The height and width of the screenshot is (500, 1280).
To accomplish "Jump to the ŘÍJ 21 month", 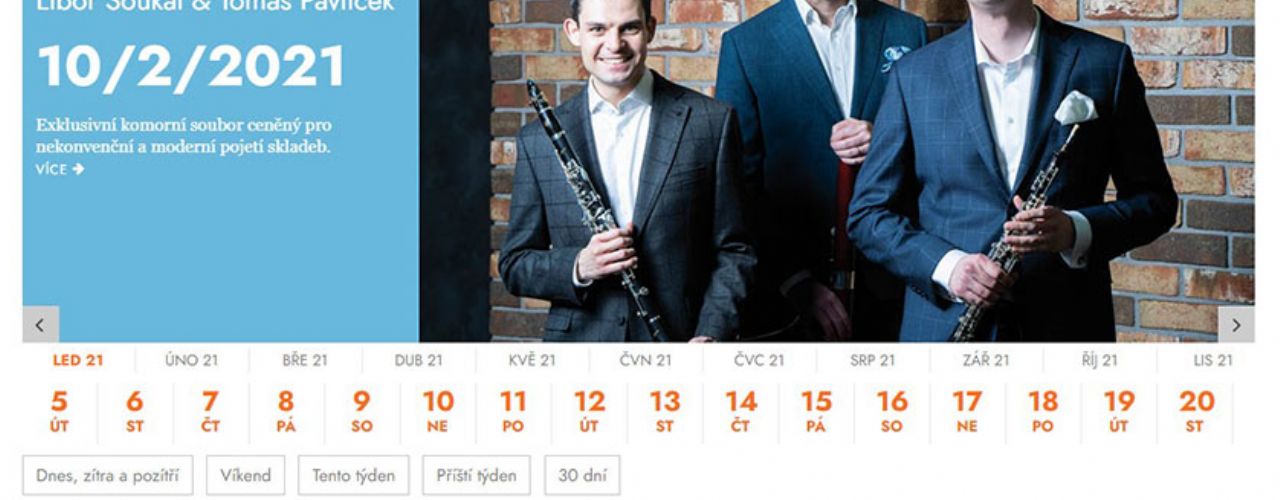I will point(1099,360).
